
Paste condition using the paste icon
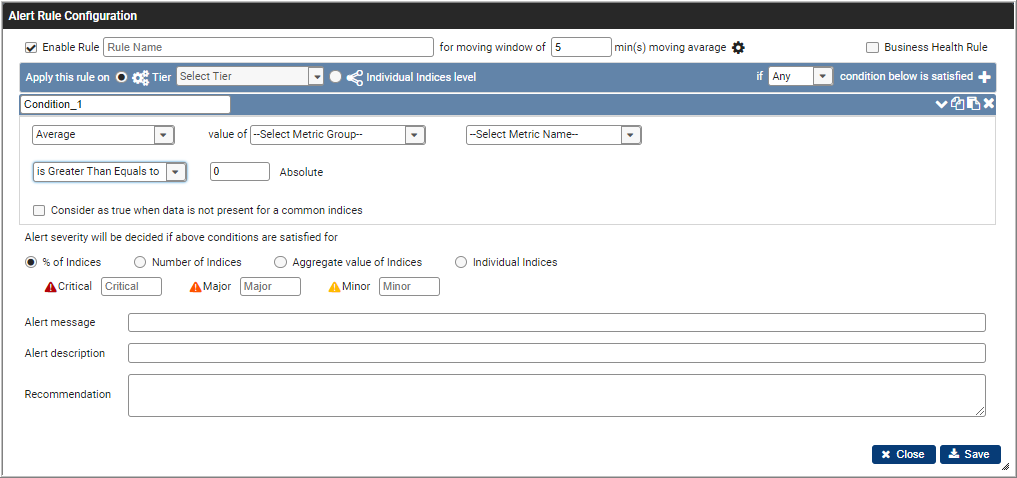[973, 104]
